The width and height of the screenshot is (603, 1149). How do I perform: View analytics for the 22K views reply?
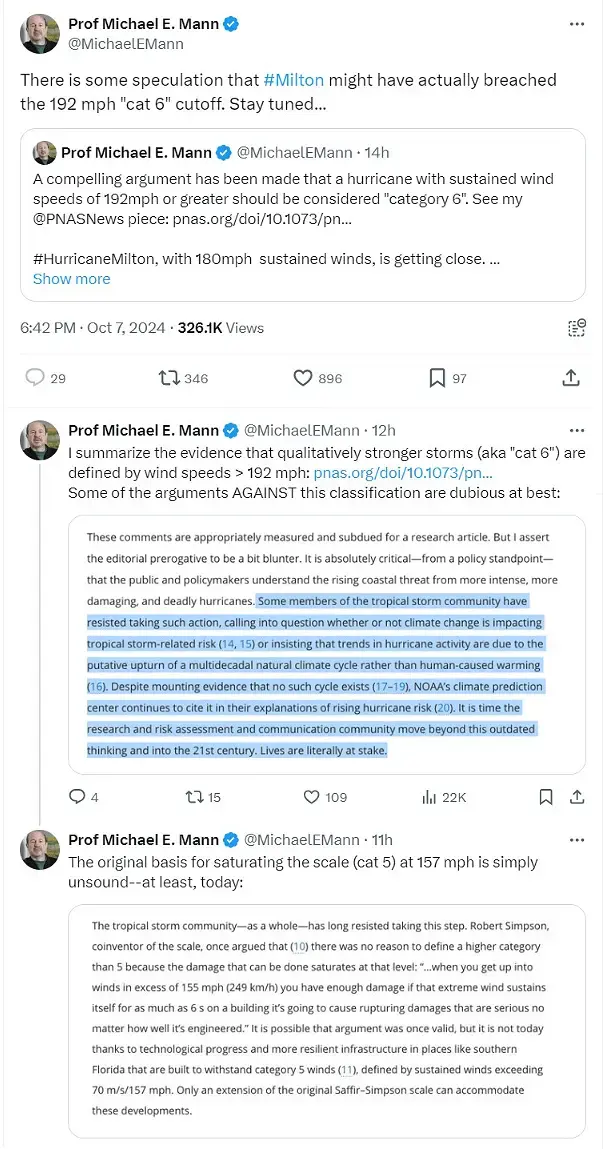tap(431, 797)
